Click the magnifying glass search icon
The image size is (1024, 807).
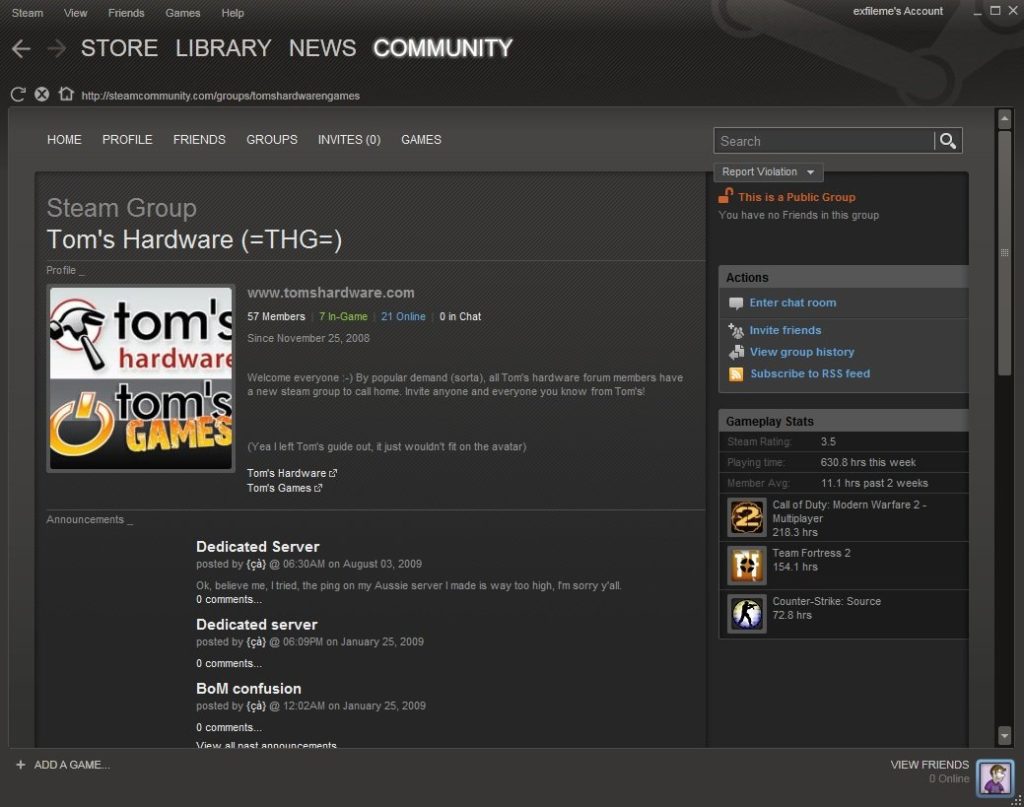click(948, 141)
